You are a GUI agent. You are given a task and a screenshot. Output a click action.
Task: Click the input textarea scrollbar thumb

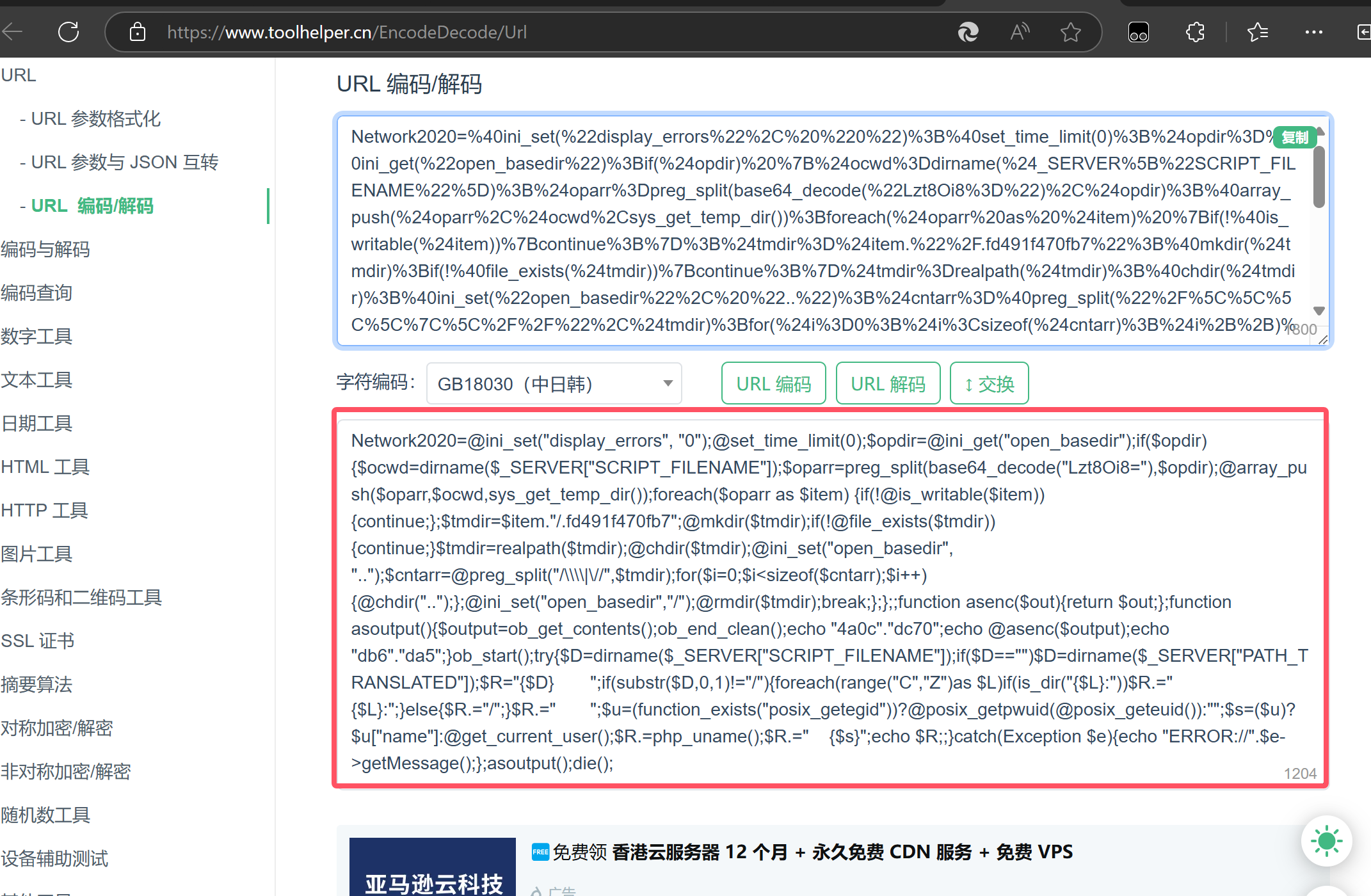coord(1319,177)
